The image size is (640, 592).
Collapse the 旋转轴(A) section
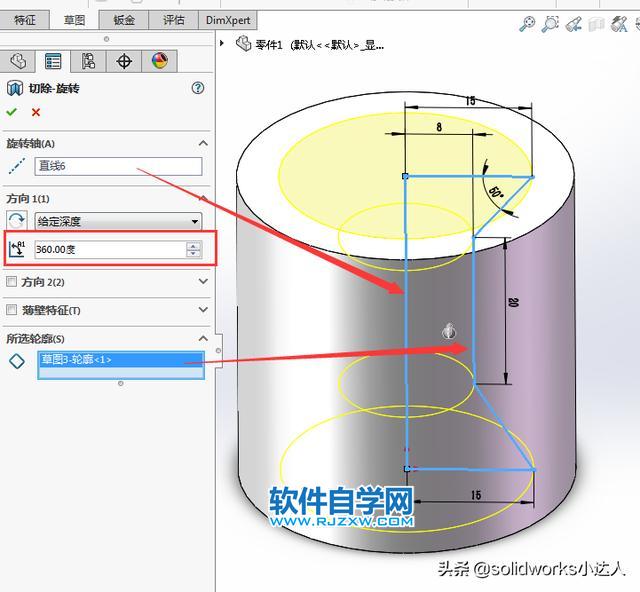pos(203,143)
